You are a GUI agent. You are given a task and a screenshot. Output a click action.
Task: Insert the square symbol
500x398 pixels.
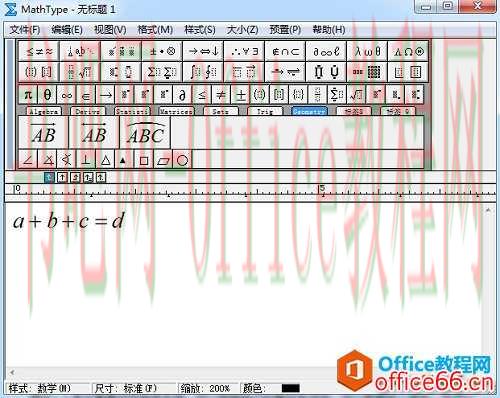(144, 160)
